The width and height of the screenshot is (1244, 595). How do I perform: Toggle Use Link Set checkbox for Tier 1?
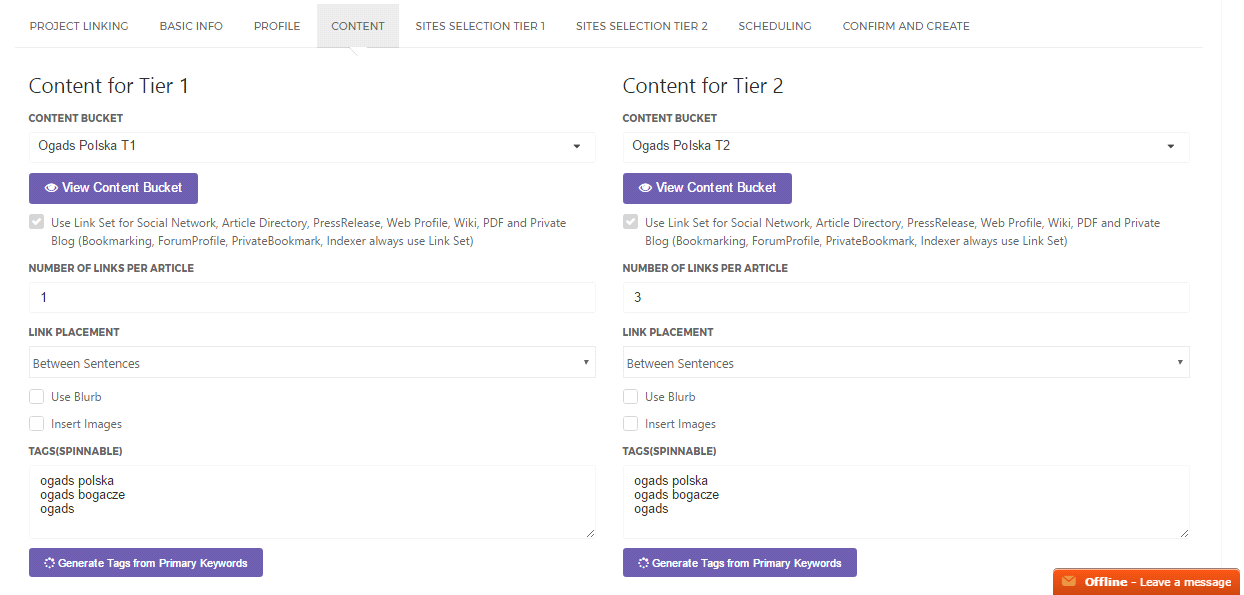point(37,223)
